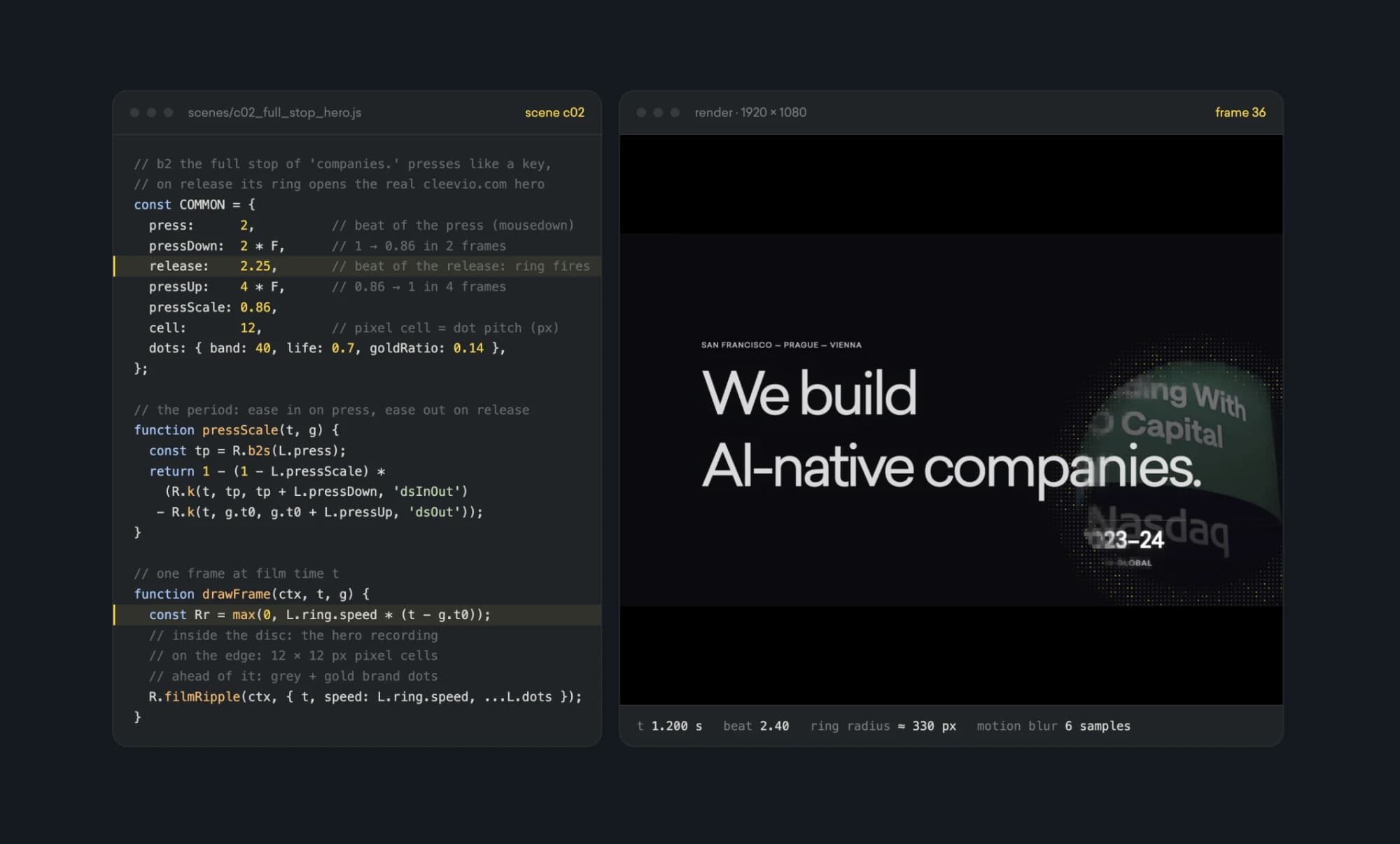The width and height of the screenshot is (1400, 844).
Task: Click comment 'inside the disc: the hero recording'
Action: [x=293, y=635]
